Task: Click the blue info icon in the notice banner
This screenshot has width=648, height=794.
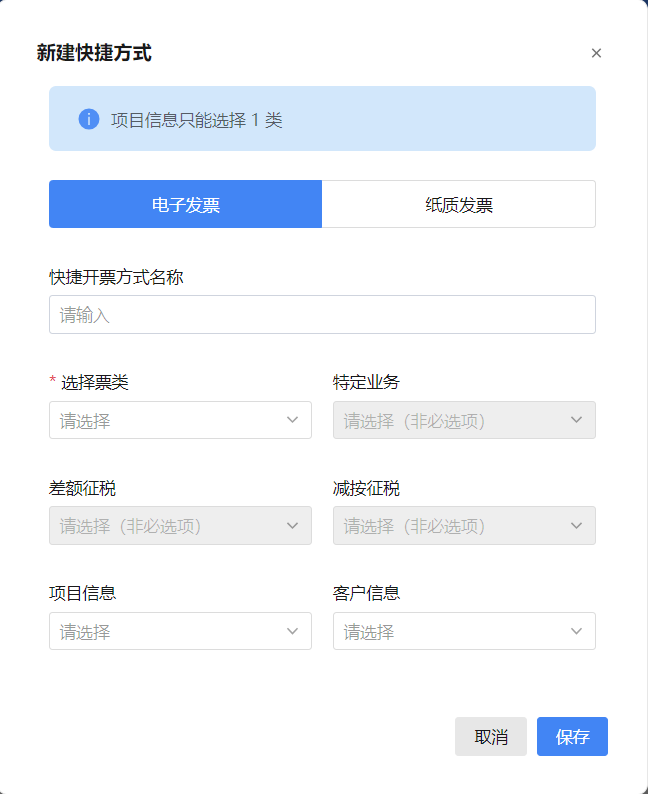Action: click(89, 119)
